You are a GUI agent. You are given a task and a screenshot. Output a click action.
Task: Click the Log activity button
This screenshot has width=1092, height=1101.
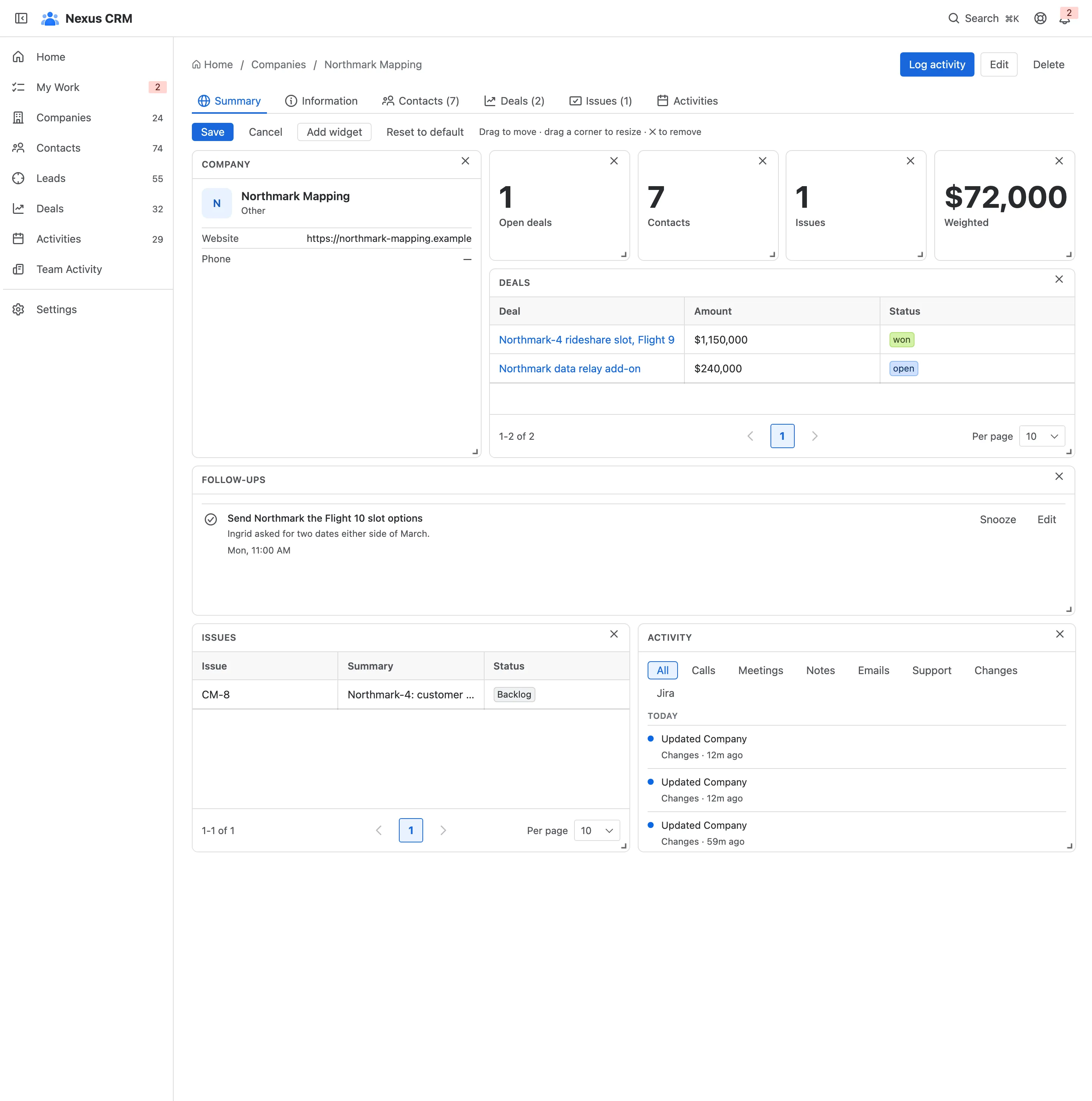(x=937, y=65)
